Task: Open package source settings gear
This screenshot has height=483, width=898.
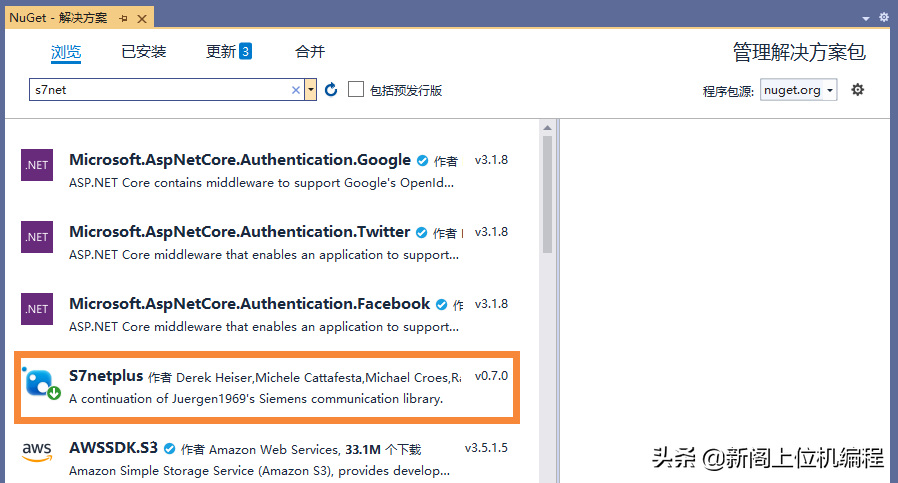Action: point(857,89)
